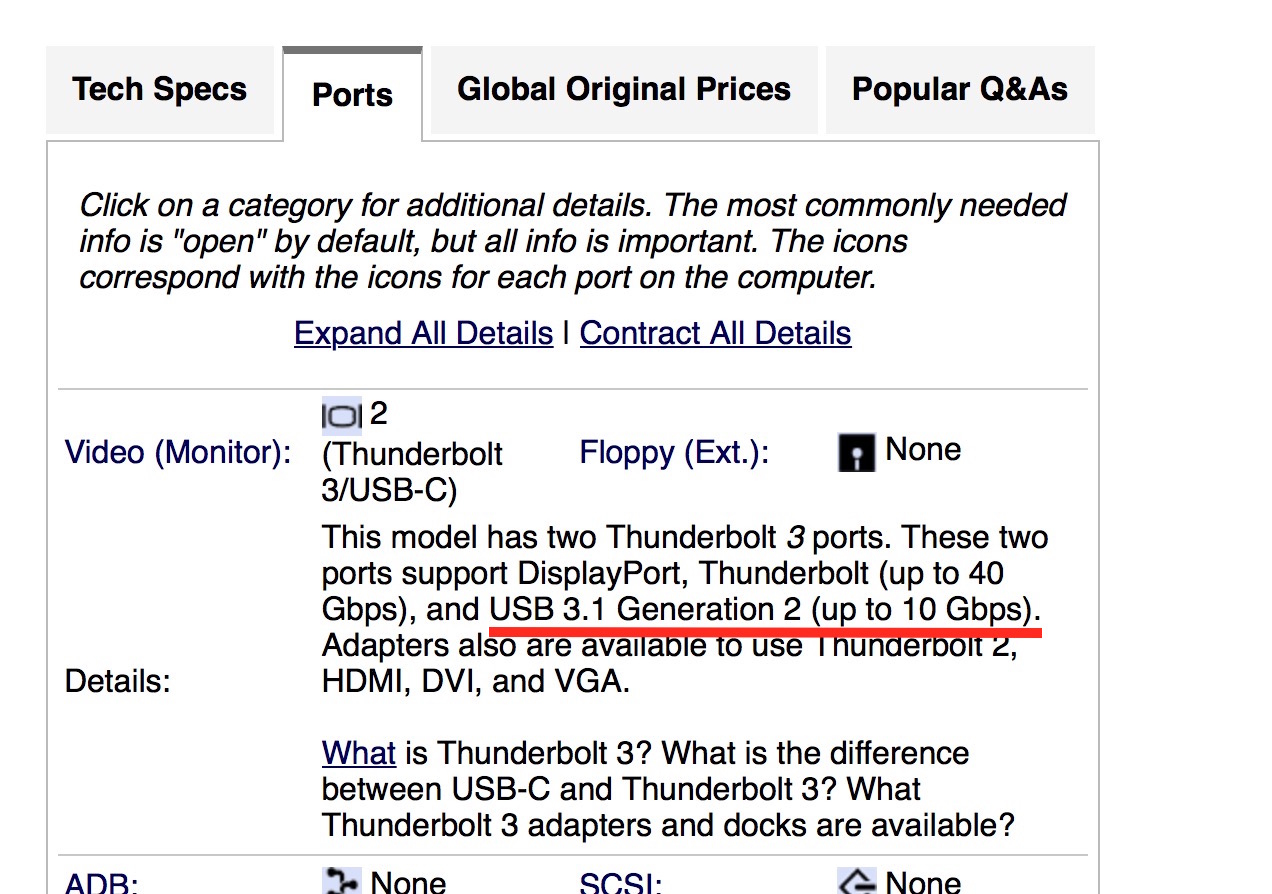This screenshot has height=894, width=1272.
Task: Follow the "What" Thunderbolt 3 link
Action: (358, 752)
